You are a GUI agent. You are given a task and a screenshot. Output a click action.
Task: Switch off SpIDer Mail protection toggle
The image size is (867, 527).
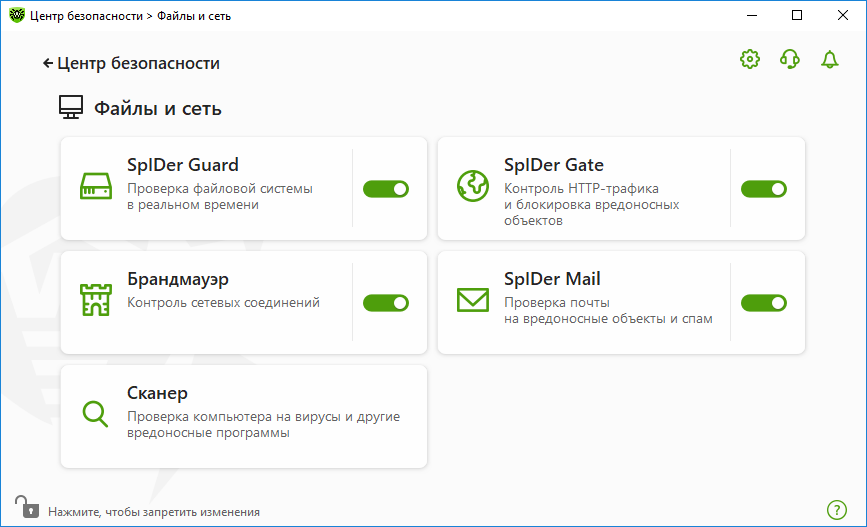pos(764,303)
